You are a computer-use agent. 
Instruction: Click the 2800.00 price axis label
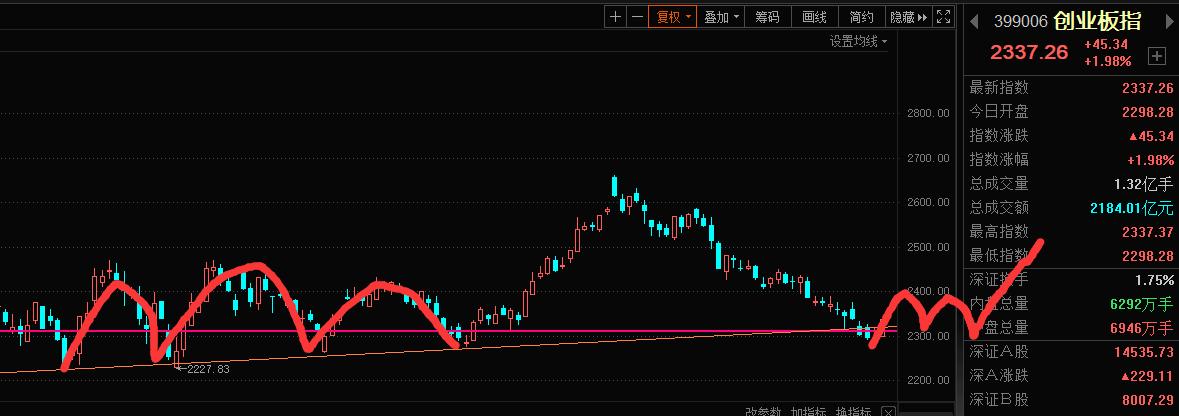click(x=929, y=114)
